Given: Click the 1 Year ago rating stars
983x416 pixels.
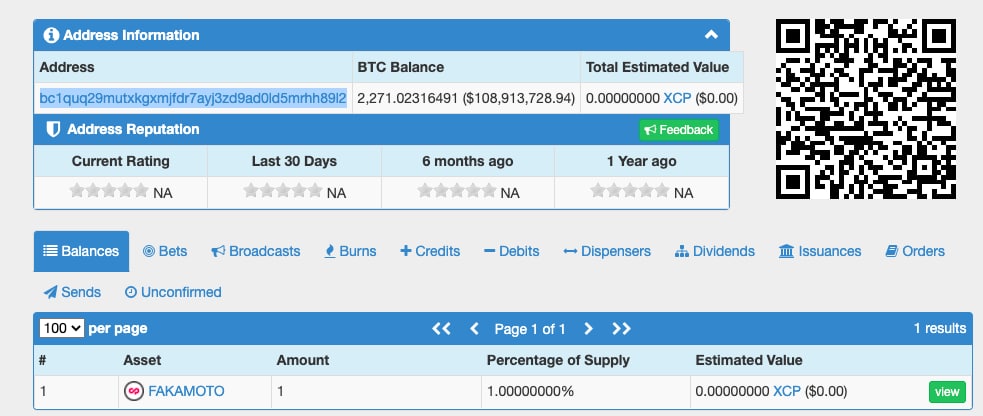Looking at the screenshot, I should pyautogui.click(x=630, y=190).
